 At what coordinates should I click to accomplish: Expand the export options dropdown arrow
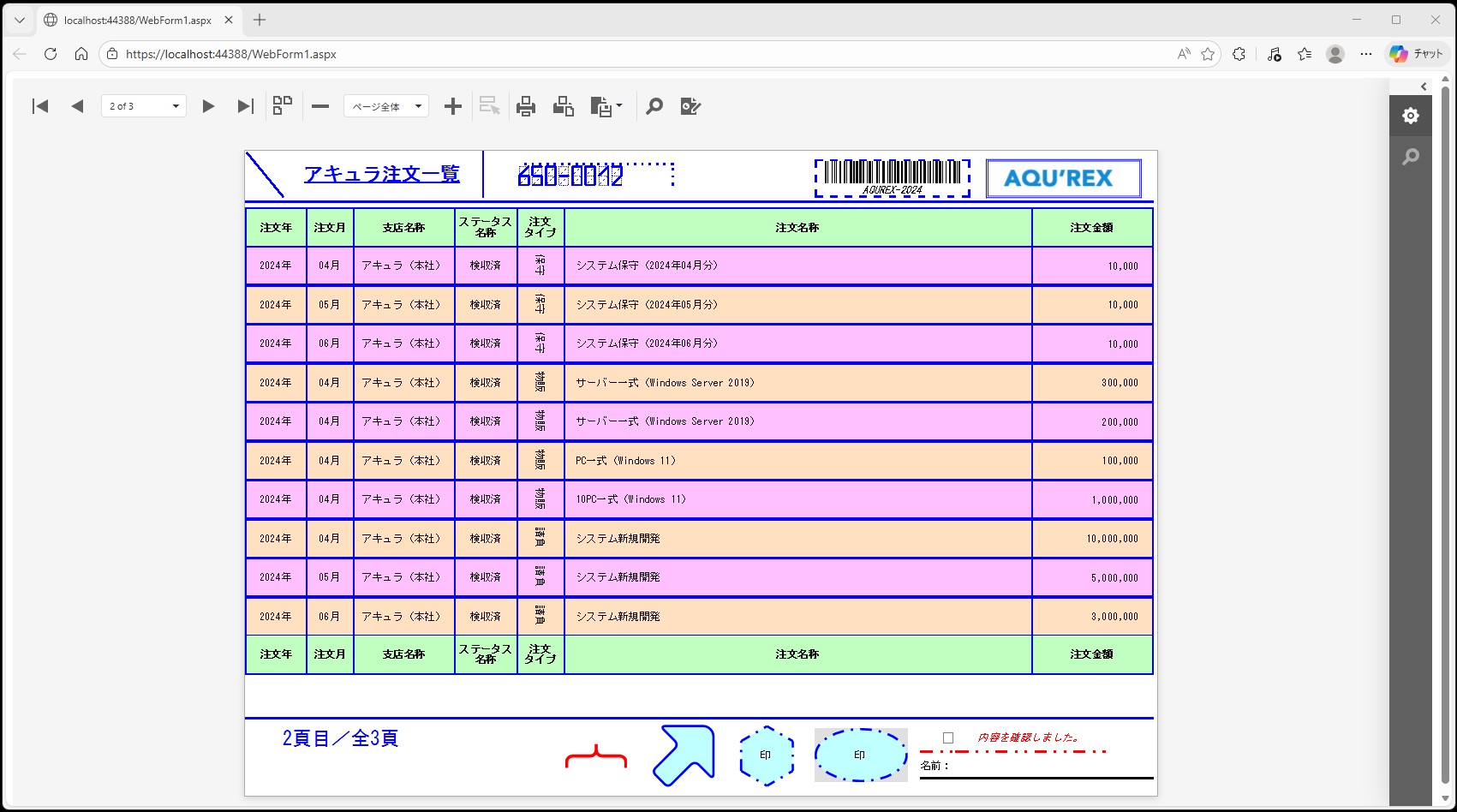(x=619, y=106)
